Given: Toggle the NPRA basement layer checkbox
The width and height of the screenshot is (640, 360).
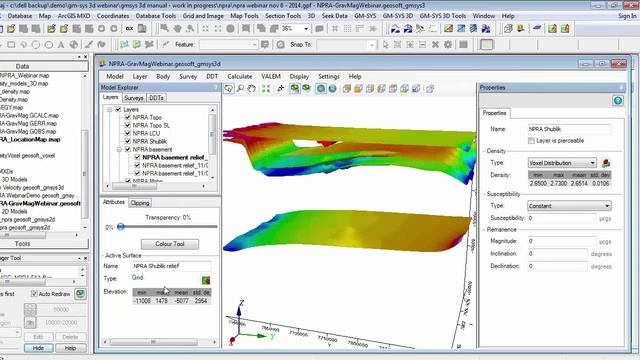Looking at the screenshot, I should click(127, 149).
